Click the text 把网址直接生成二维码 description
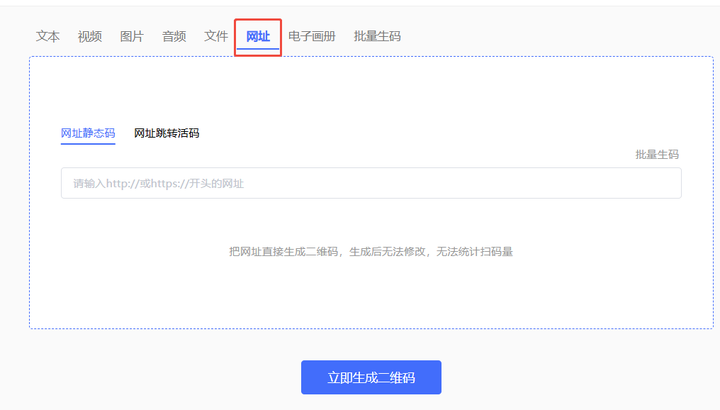This screenshot has height=410, width=720. click(x=371, y=252)
